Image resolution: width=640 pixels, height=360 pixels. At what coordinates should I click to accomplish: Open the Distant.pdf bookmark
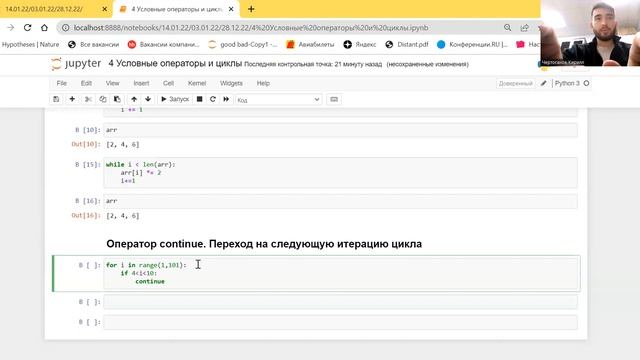coord(407,44)
